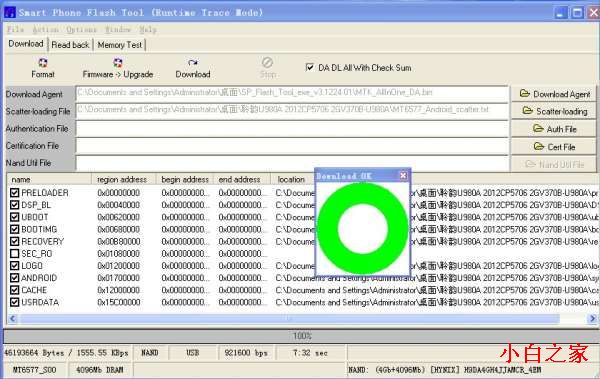Click the Firmware -> Upgrade icon
This screenshot has width=600, height=379.
click(118, 63)
